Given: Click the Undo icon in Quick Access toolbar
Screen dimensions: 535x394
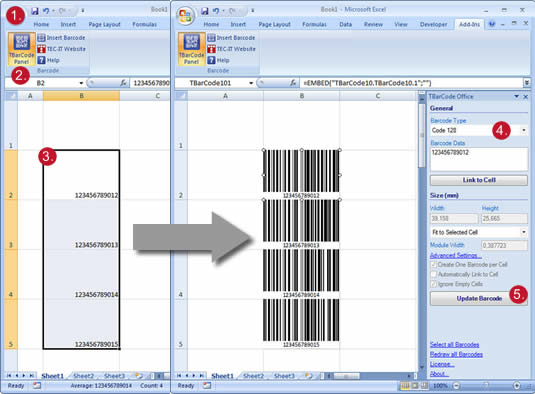Looking at the screenshot, I should [x=216, y=11].
